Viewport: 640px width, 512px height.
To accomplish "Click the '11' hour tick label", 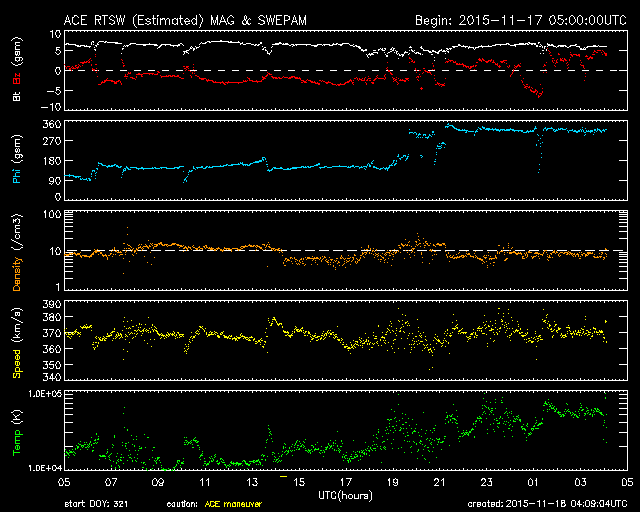I will click(205, 482).
